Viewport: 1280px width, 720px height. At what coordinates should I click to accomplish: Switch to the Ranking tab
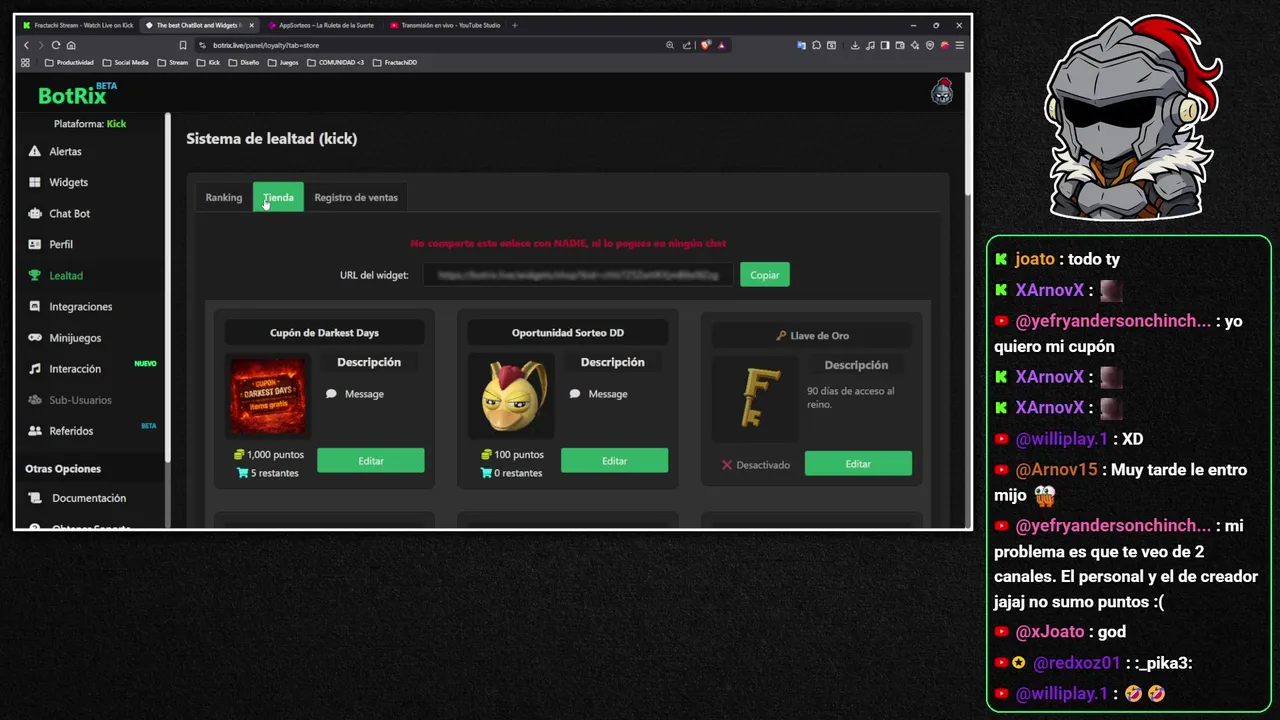click(223, 197)
